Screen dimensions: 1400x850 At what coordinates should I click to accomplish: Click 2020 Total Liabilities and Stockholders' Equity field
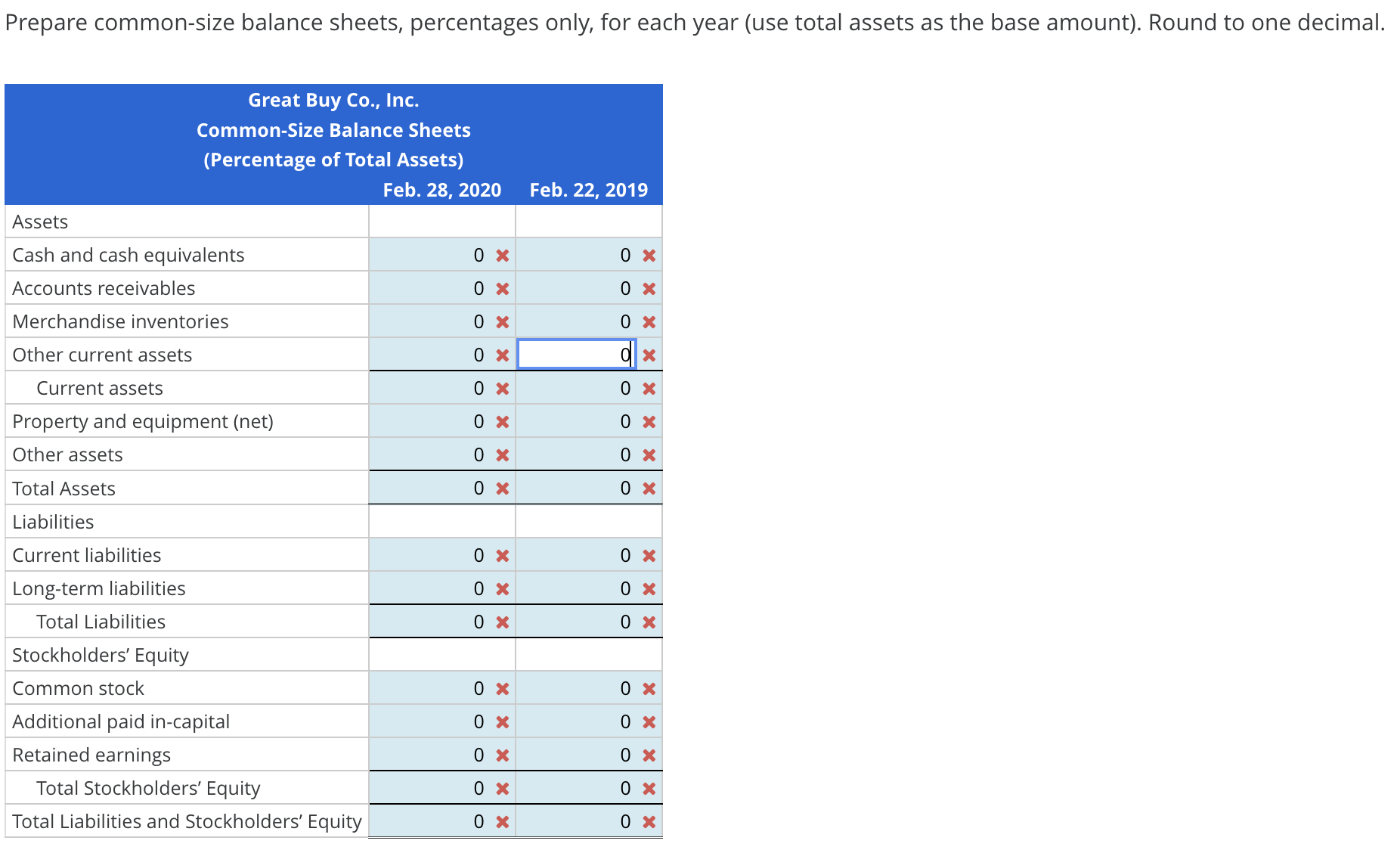(x=429, y=821)
